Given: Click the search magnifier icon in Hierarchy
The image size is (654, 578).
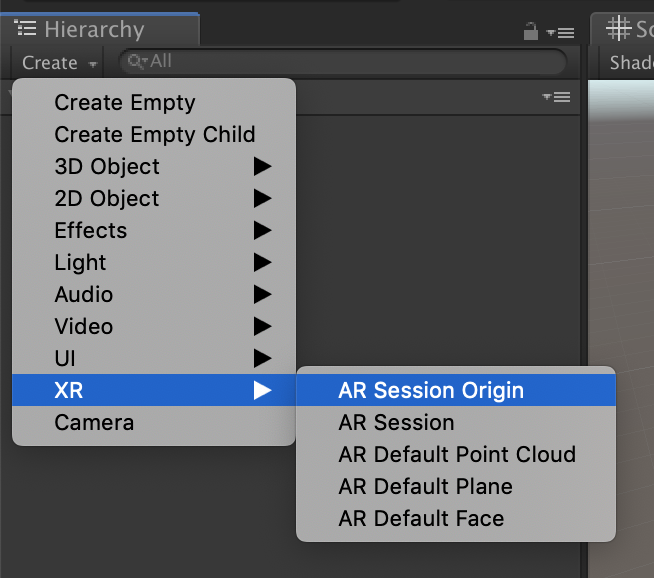Looking at the screenshot, I should [135, 62].
